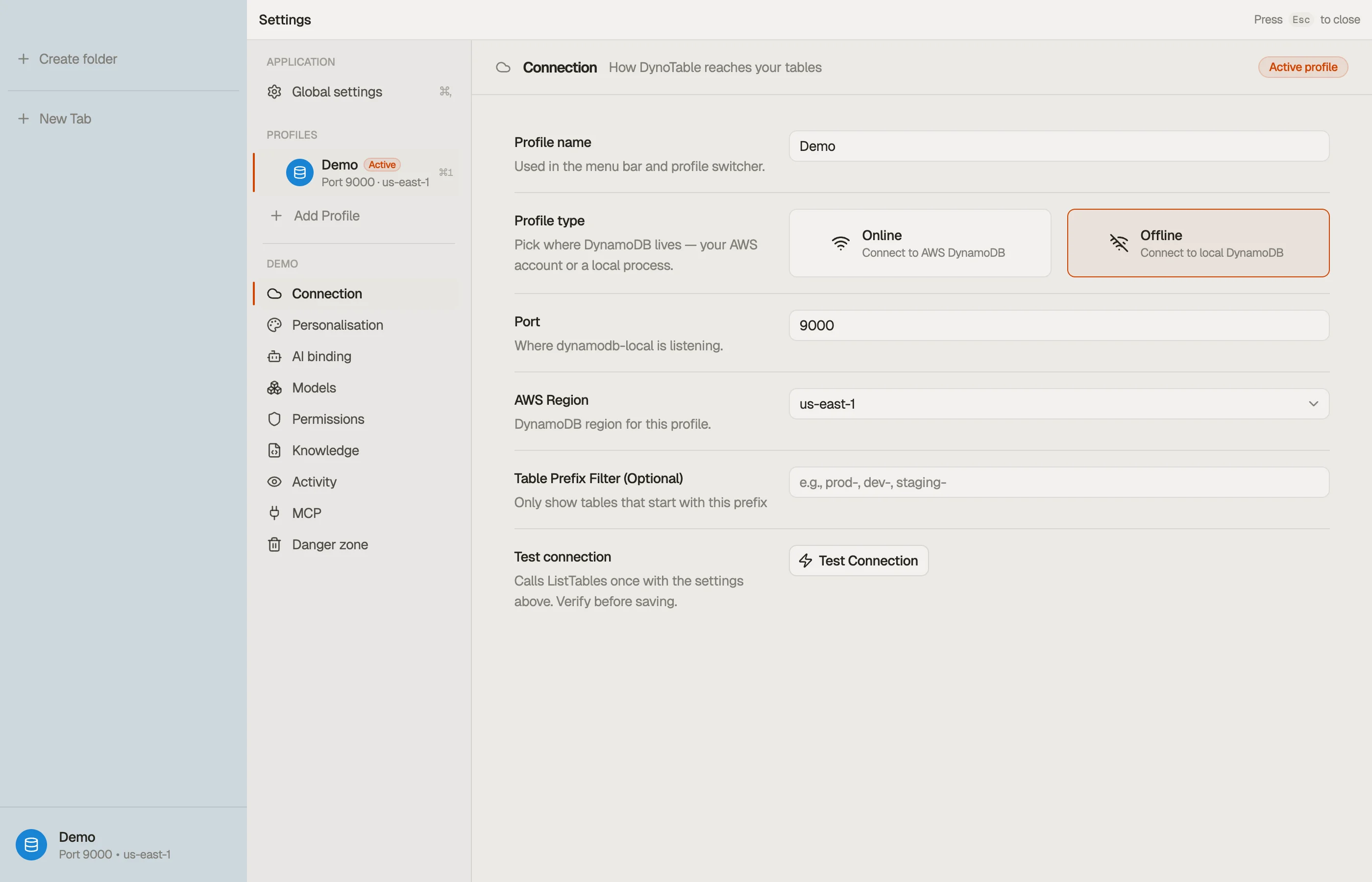This screenshot has width=1372, height=882.
Task: Click the Global settings gear icon
Action: pyautogui.click(x=274, y=92)
